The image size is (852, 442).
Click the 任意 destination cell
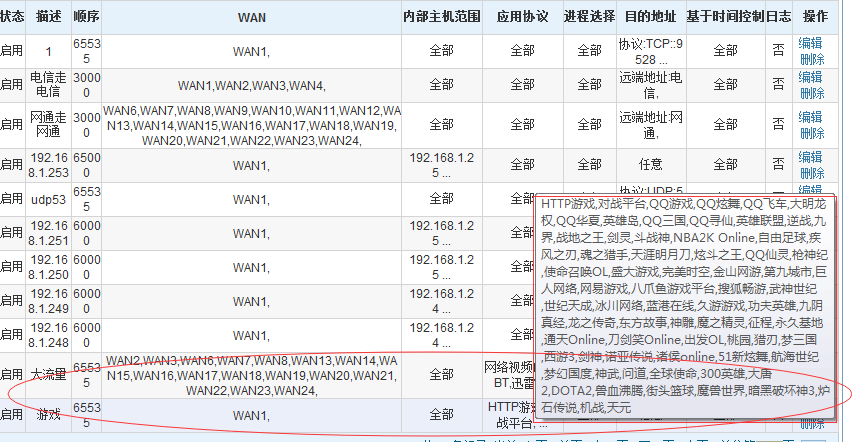point(650,164)
